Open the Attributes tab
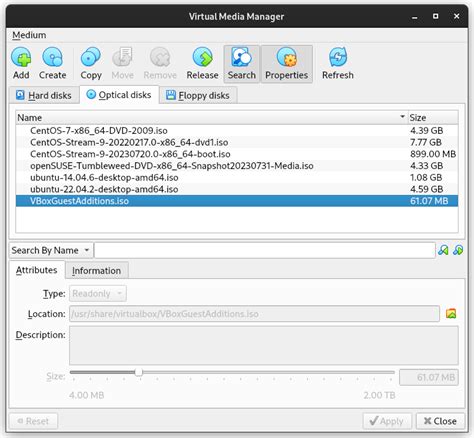 pos(36,270)
